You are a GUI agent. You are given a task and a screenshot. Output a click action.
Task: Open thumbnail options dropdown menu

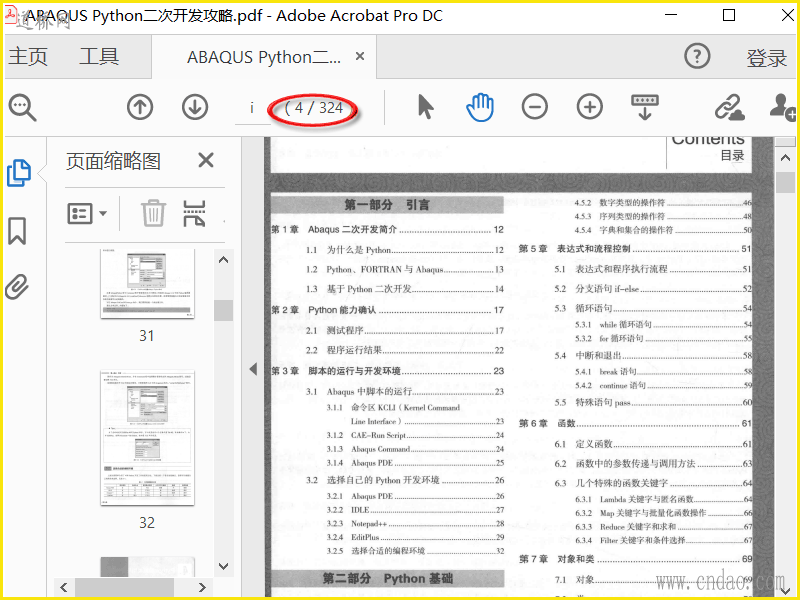pos(87,213)
